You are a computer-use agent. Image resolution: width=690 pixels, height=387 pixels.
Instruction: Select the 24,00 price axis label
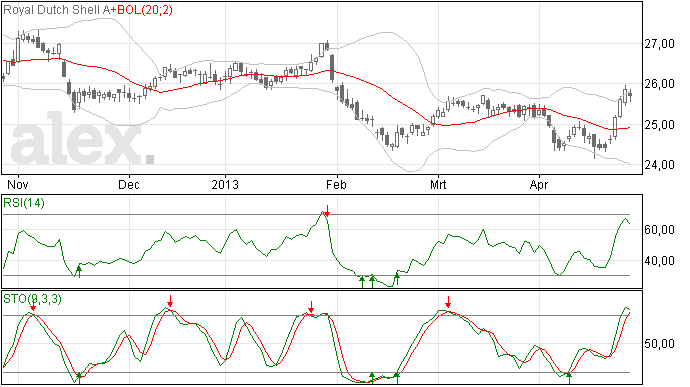[x=659, y=165]
